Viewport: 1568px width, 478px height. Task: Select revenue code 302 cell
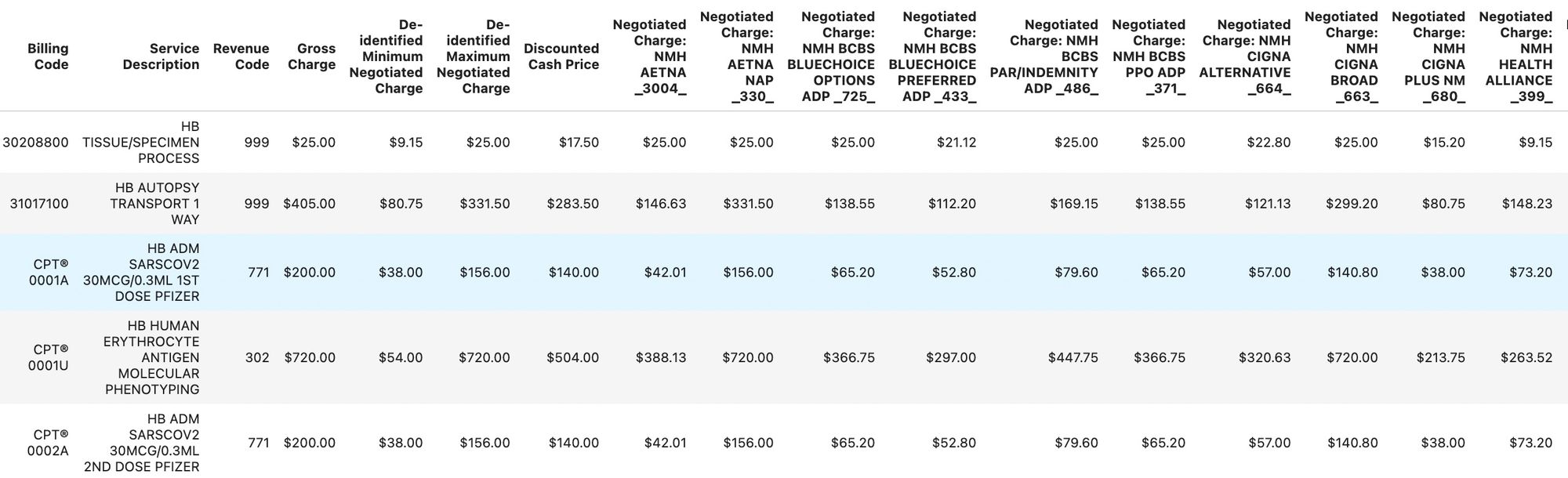pos(257,357)
